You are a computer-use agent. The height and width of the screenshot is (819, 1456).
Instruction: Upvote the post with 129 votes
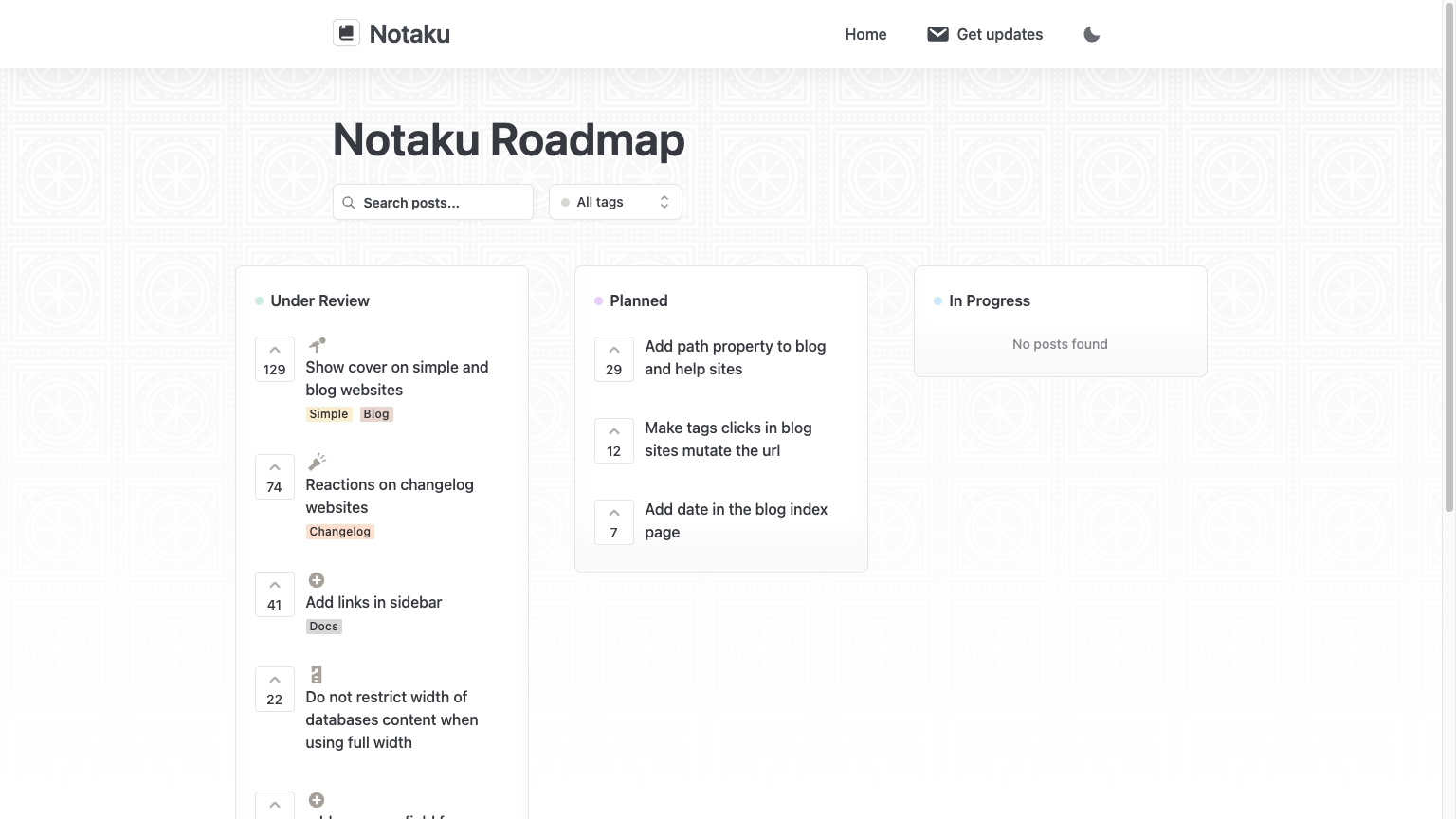(275, 359)
